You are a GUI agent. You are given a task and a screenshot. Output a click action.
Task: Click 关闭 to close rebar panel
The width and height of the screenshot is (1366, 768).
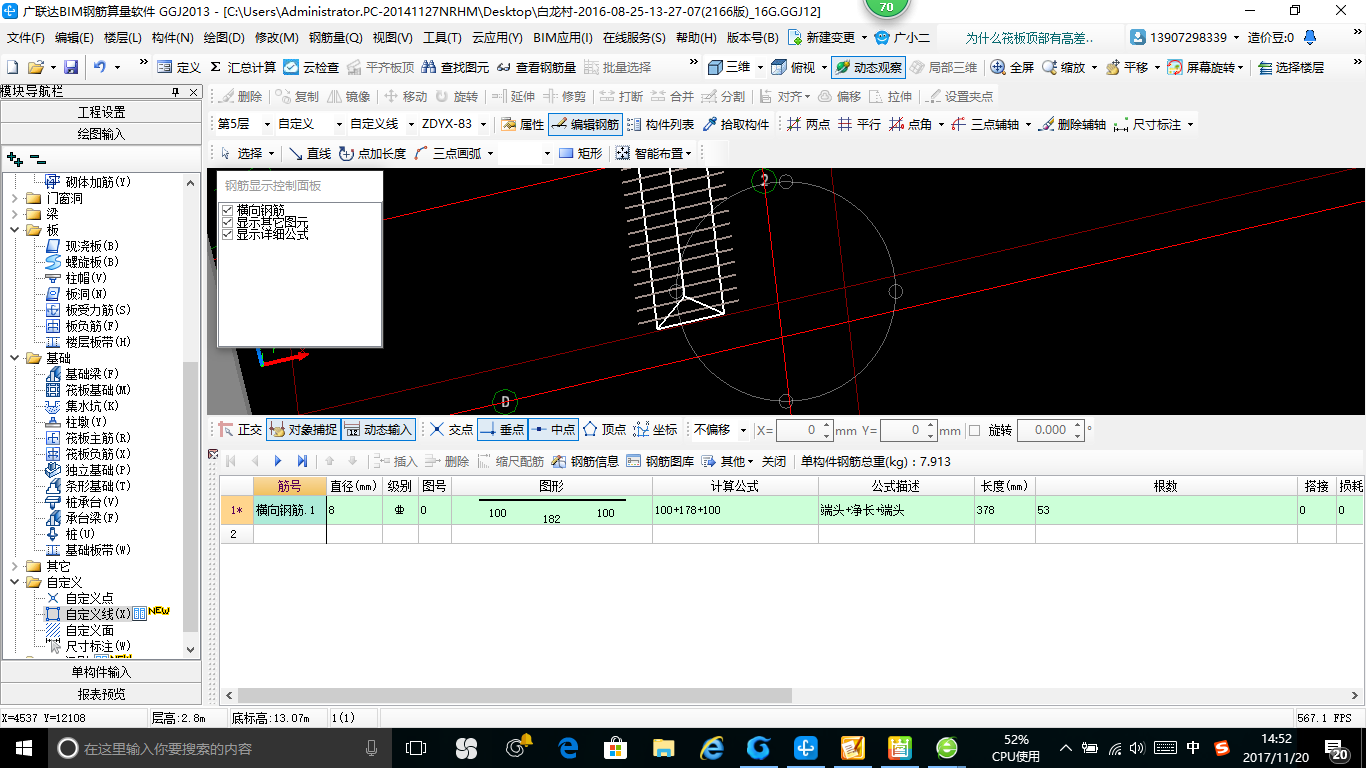point(773,461)
